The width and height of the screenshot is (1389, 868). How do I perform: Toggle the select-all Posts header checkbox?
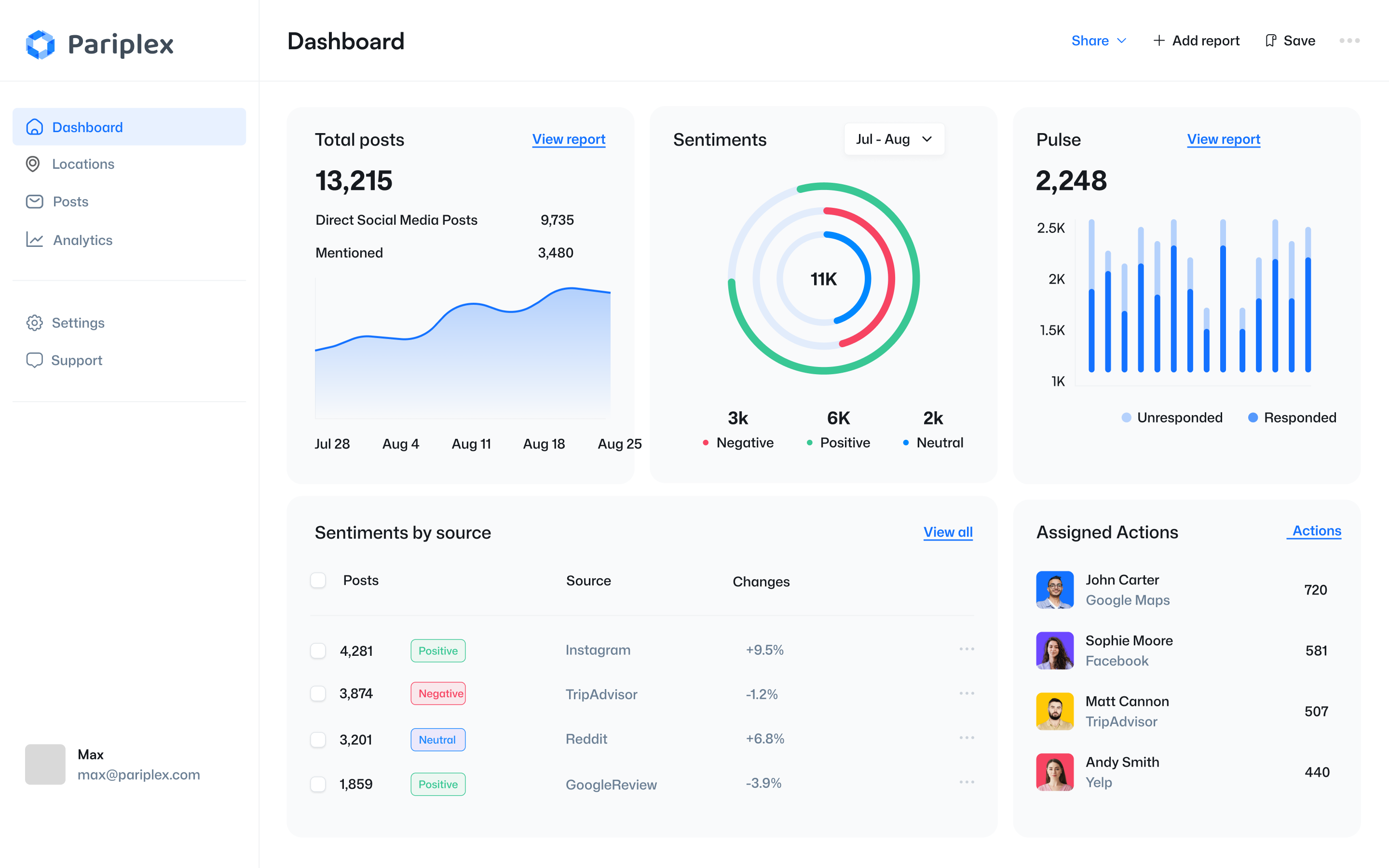coord(318,581)
